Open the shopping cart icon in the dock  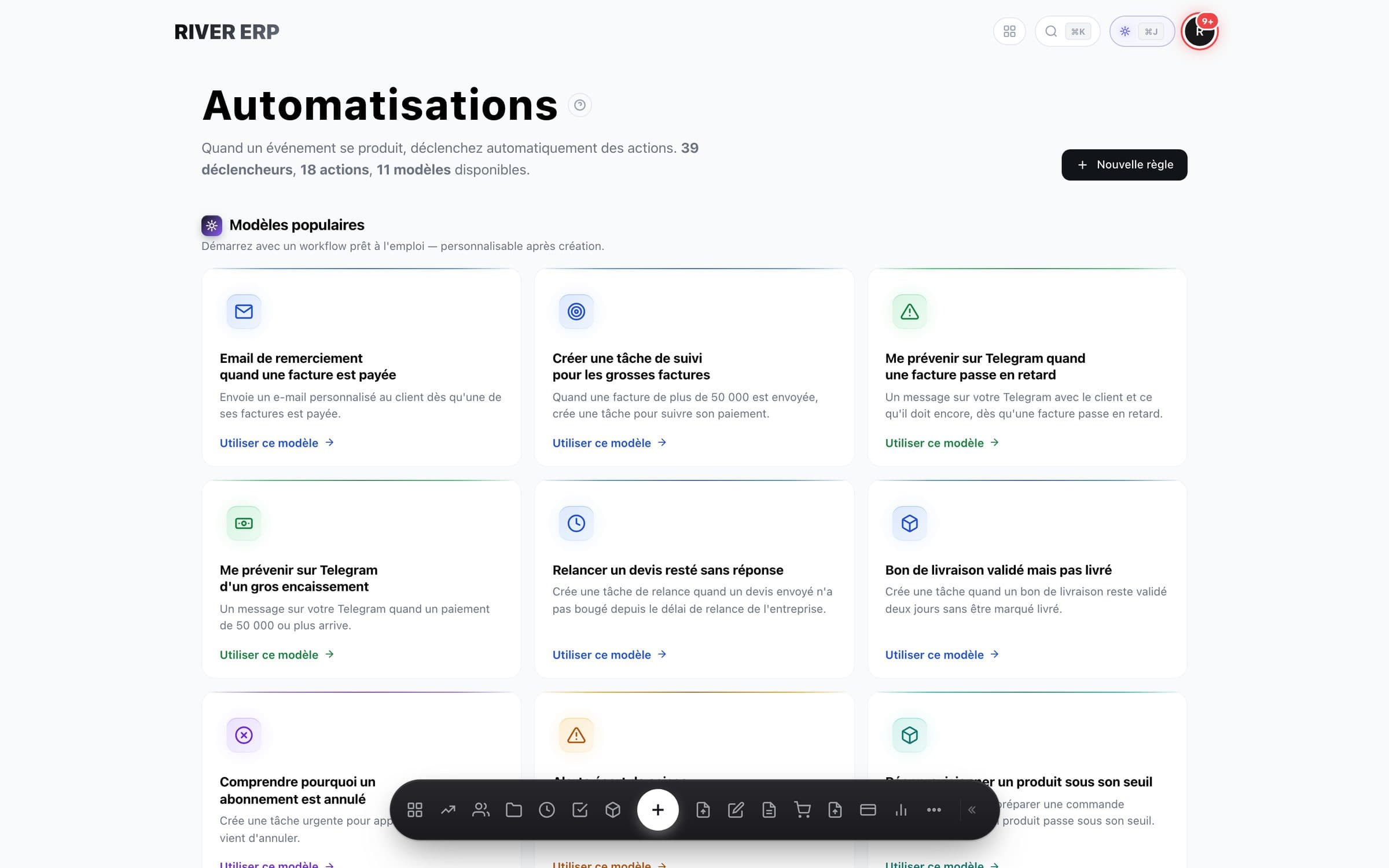(802, 810)
